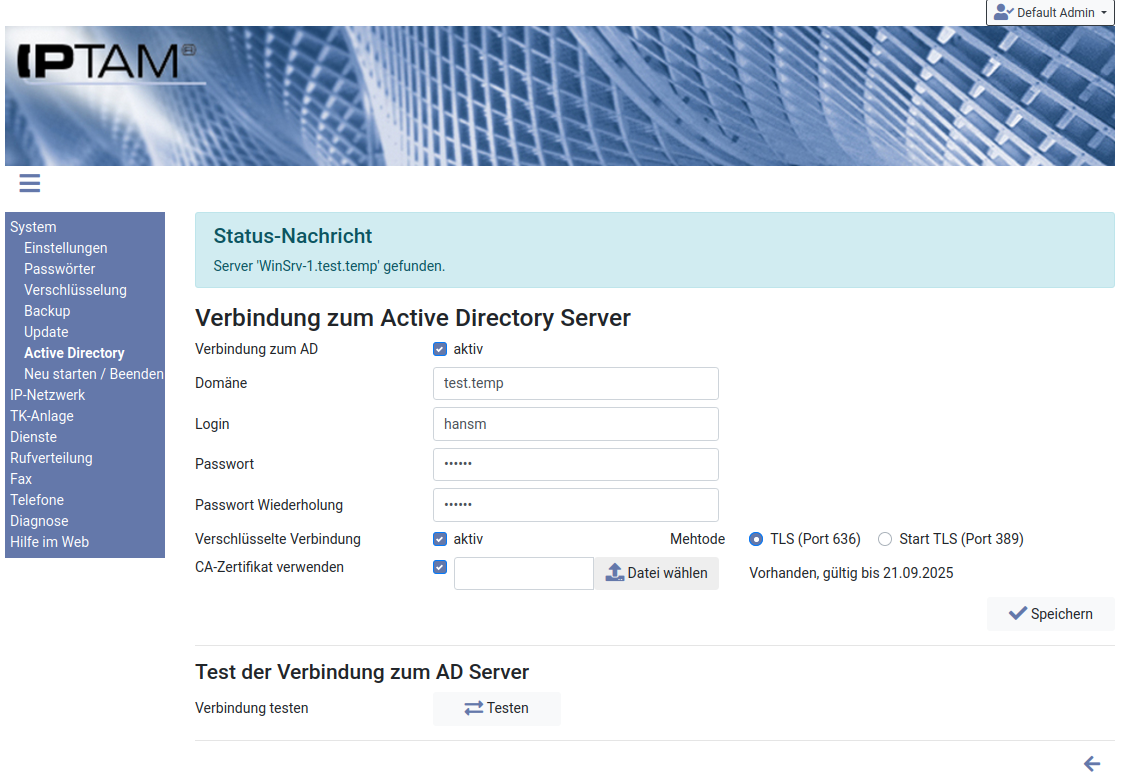Open the Backup settings page
The image size is (1133, 781).
47,311
